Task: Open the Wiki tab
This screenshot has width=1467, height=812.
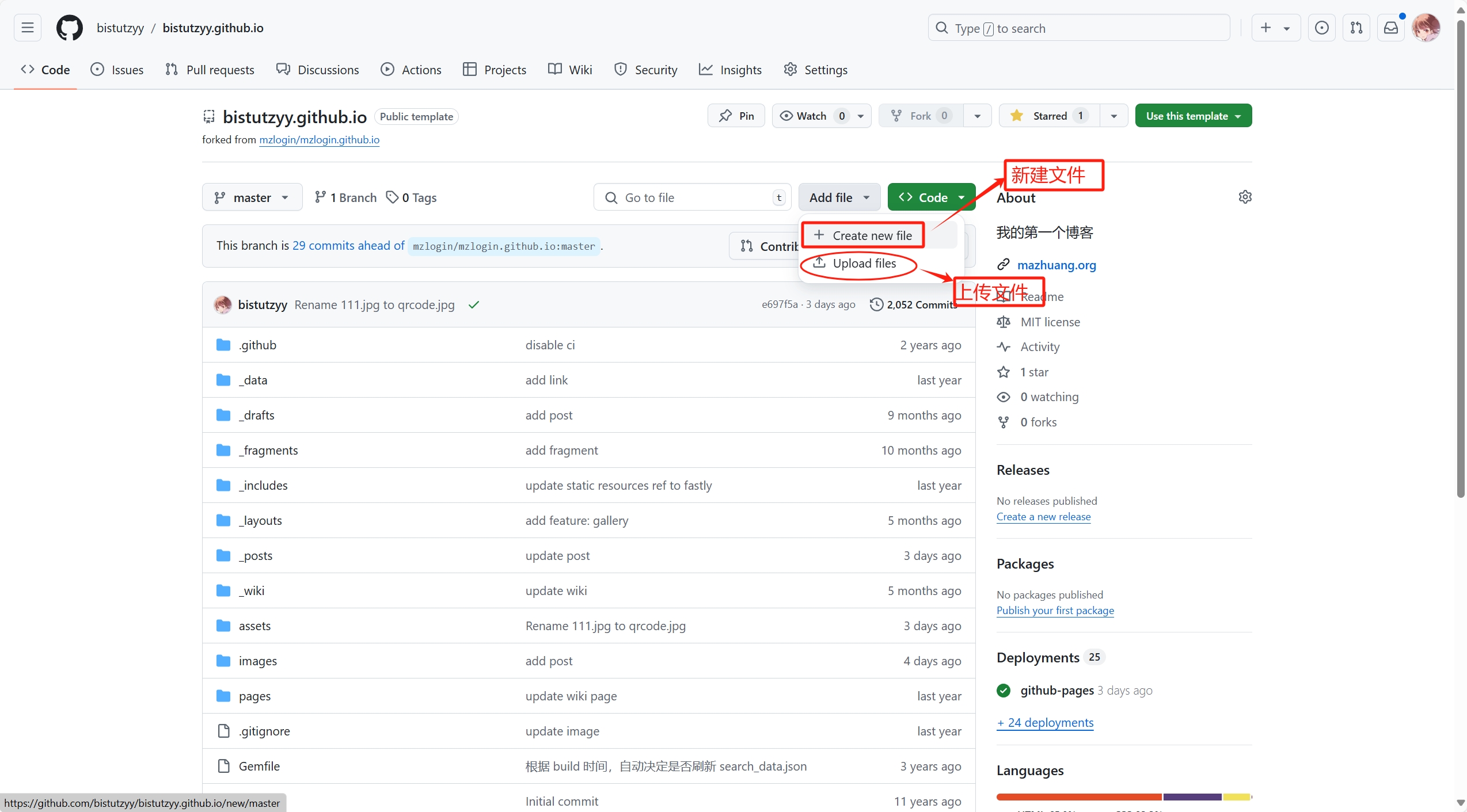Action: tap(570, 70)
